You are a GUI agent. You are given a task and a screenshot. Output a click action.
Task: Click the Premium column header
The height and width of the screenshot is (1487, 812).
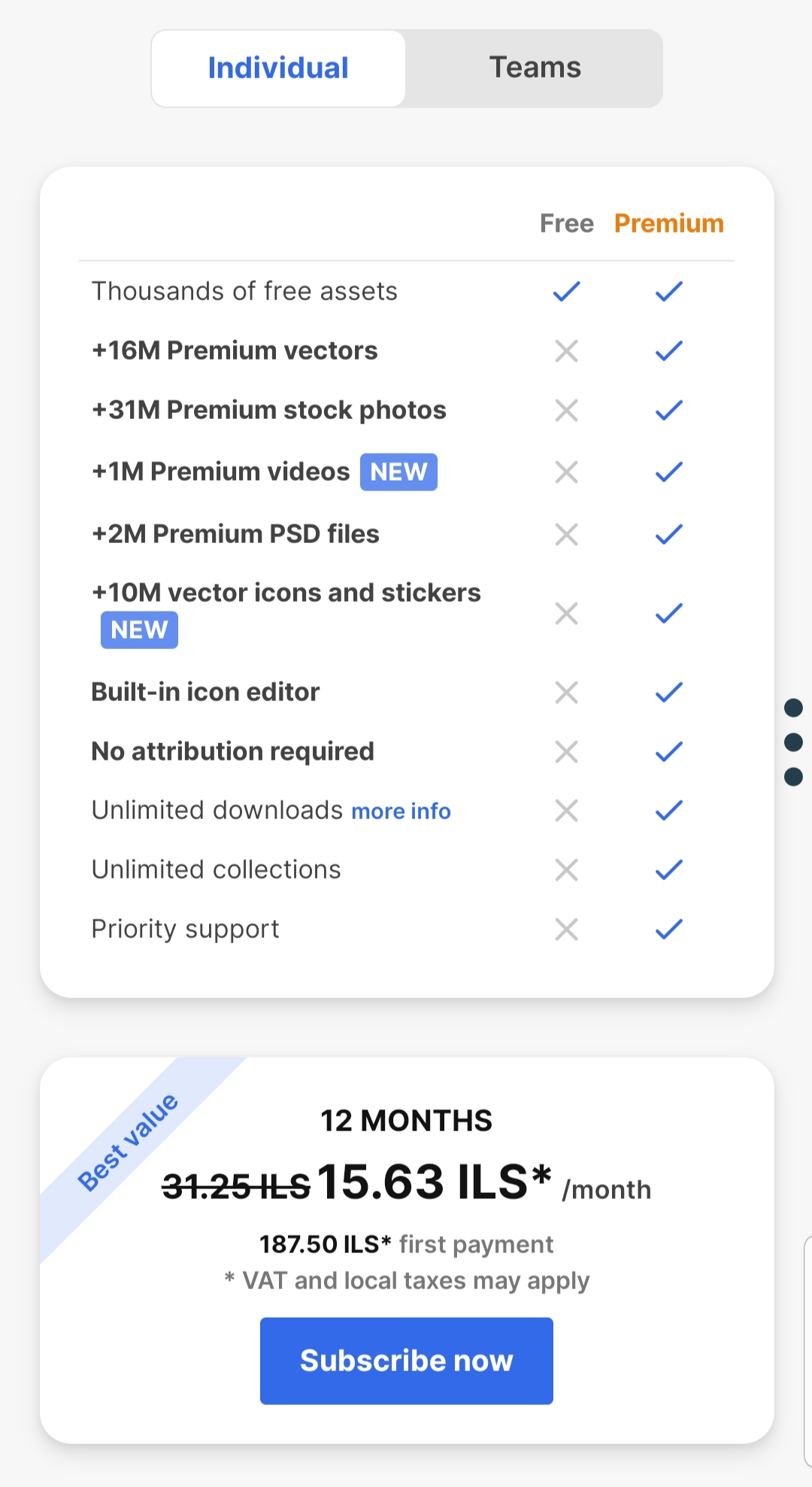coord(668,223)
